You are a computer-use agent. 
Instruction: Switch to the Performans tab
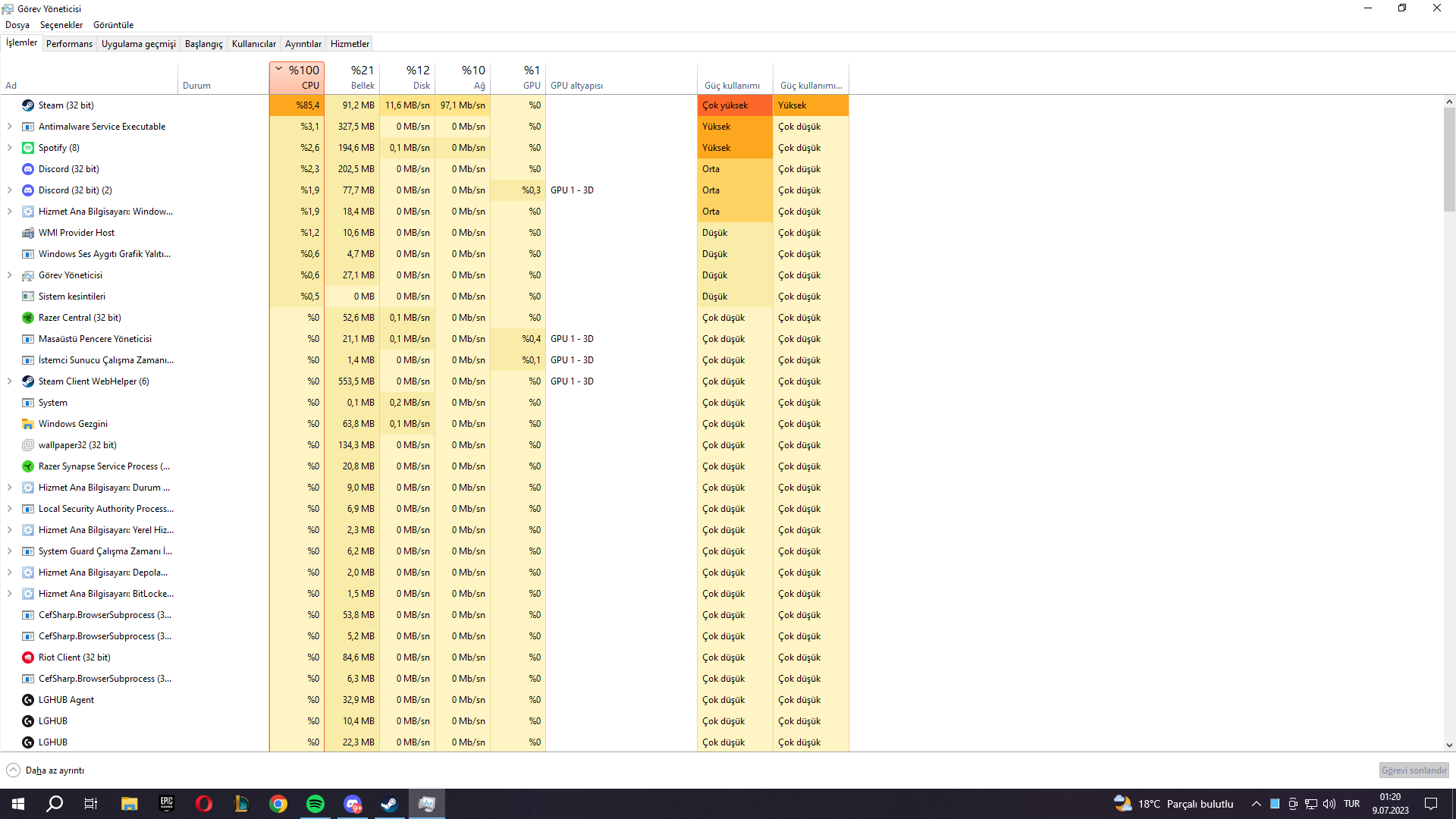(x=69, y=44)
